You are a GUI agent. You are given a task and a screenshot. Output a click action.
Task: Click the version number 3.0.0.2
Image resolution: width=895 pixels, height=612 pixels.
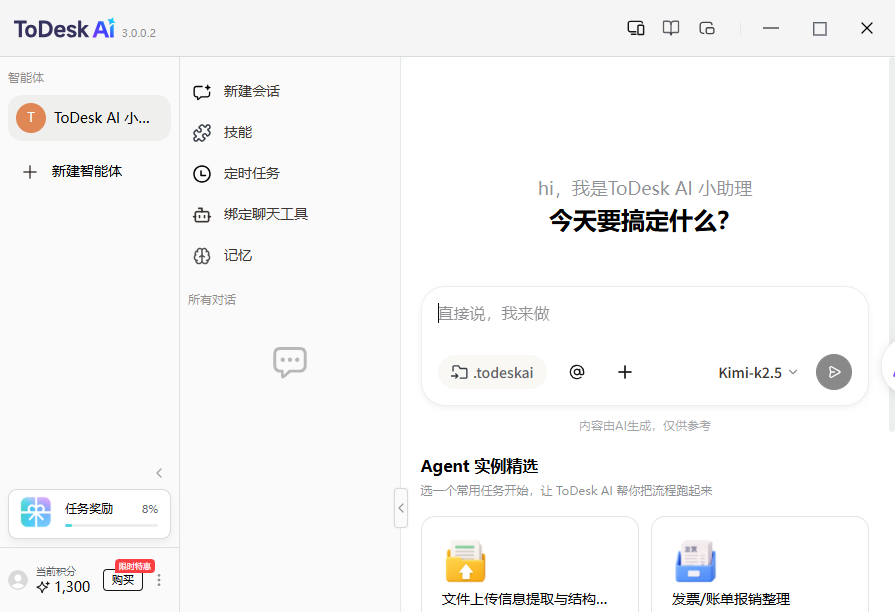click(x=139, y=33)
